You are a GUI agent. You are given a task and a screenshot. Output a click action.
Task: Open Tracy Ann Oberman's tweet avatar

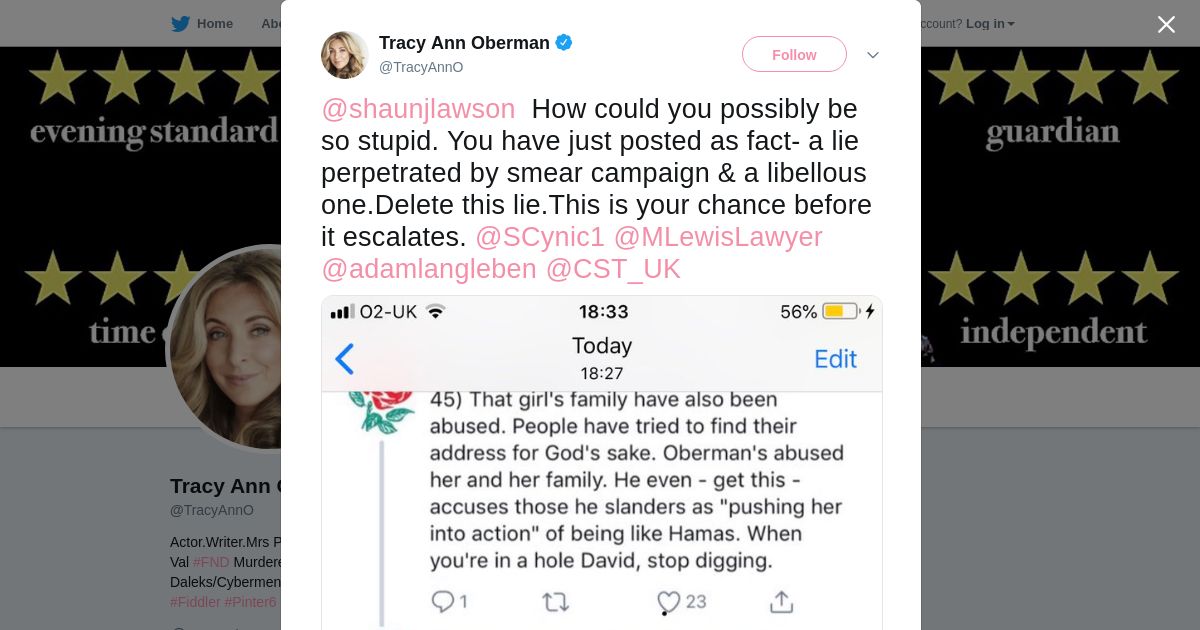[345, 55]
